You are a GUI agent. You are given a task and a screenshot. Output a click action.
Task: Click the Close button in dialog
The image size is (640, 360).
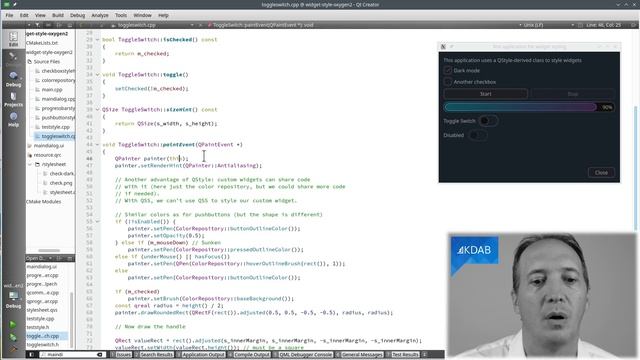click(601, 173)
